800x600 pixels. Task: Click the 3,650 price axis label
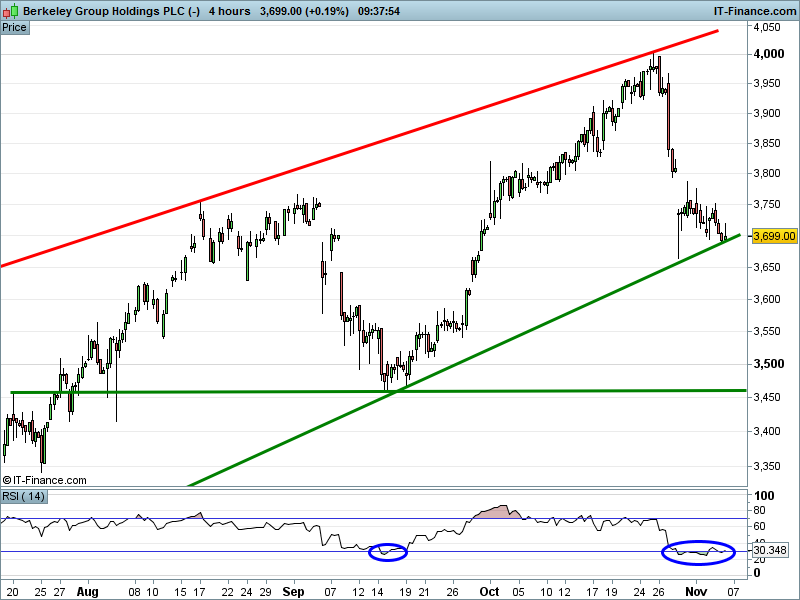coord(767,267)
